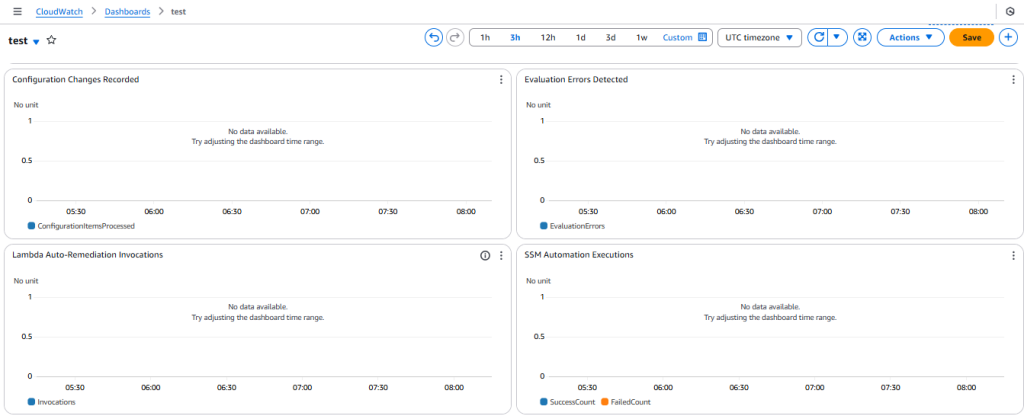Open Configuration Changes Recorded widget menu
The image size is (1024, 416).
[501, 80]
